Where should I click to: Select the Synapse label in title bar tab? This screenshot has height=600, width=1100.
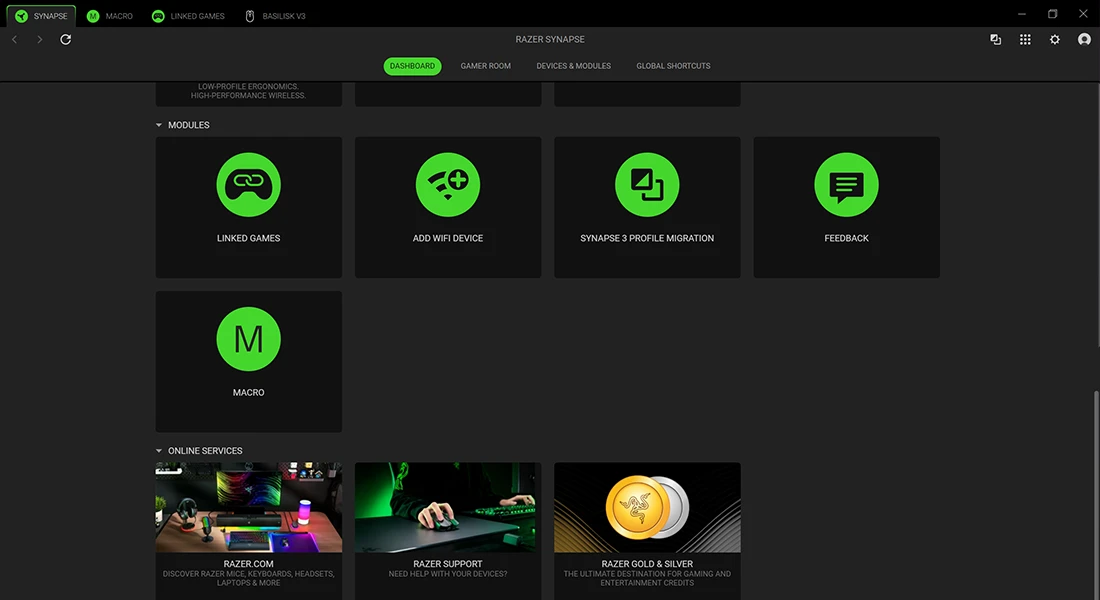click(51, 16)
